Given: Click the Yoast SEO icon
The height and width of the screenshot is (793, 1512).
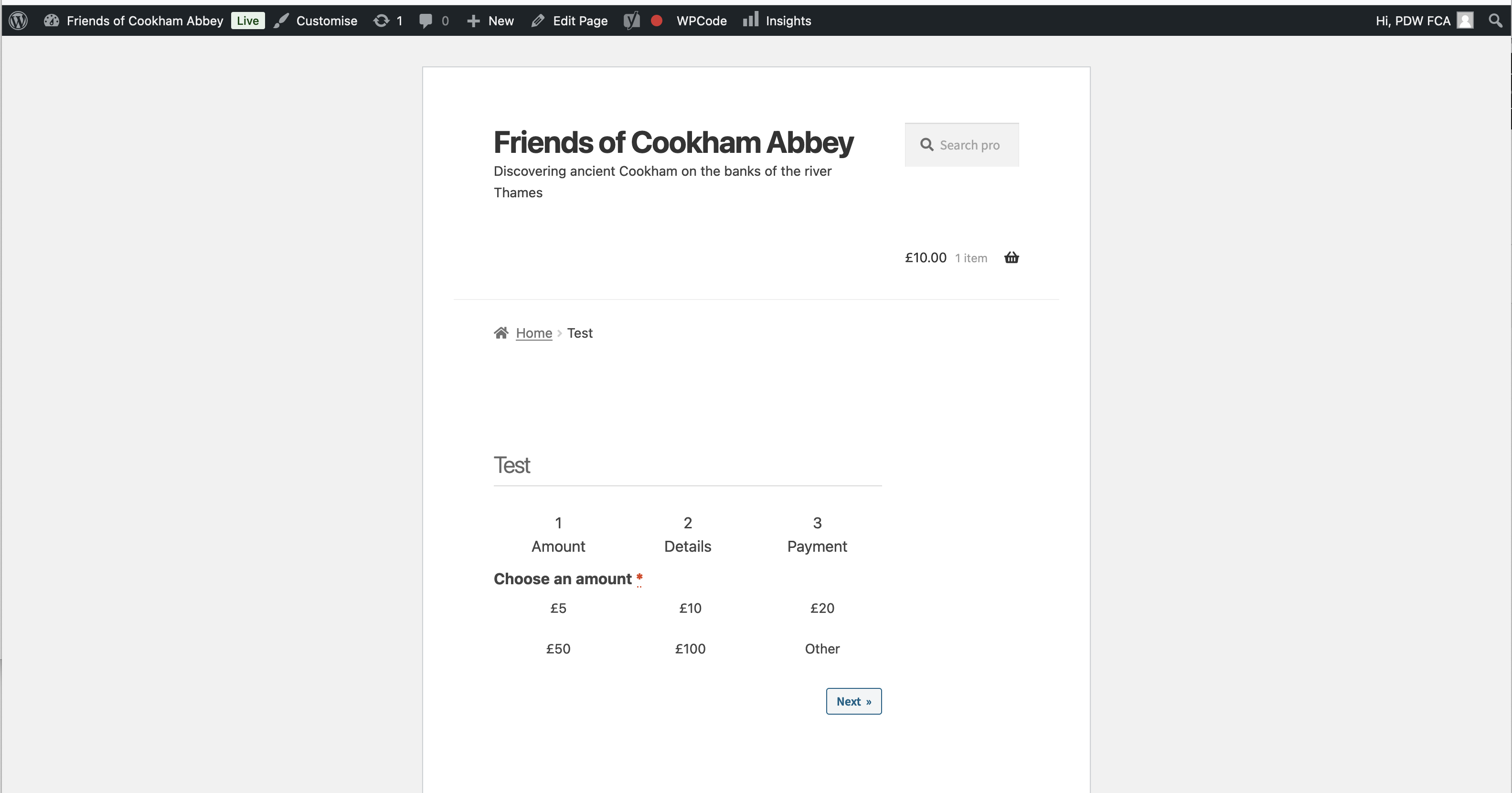Looking at the screenshot, I should pyautogui.click(x=631, y=21).
